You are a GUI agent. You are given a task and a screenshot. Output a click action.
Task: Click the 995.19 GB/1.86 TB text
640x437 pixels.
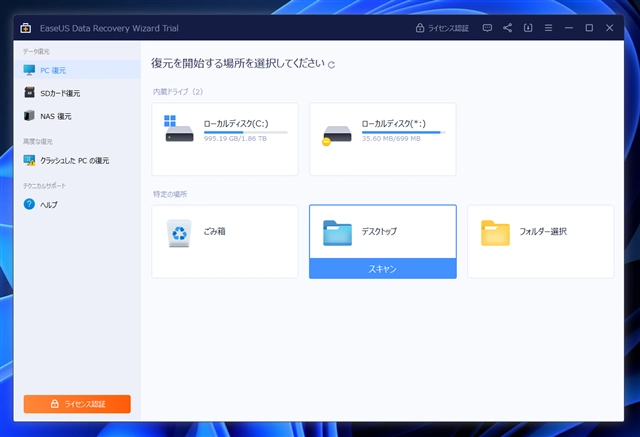tap(235, 139)
